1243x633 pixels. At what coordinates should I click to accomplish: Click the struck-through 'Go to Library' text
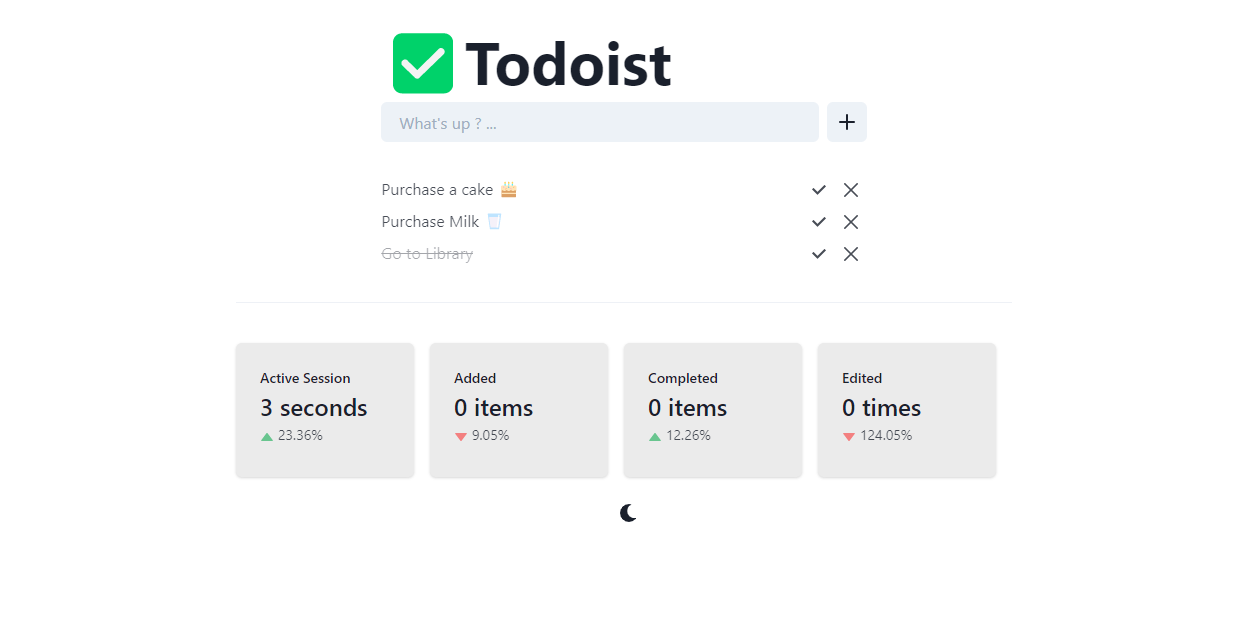(427, 254)
